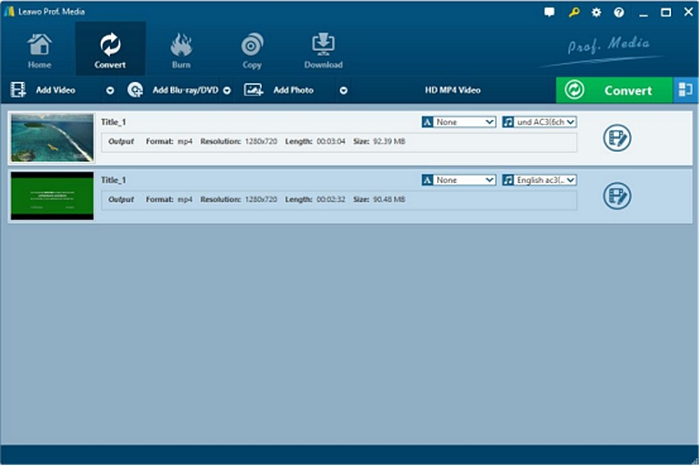The height and width of the screenshot is (466, 700).
Task: Click the Leawo Prof. Media app logo icon
Action: point(9,12)
